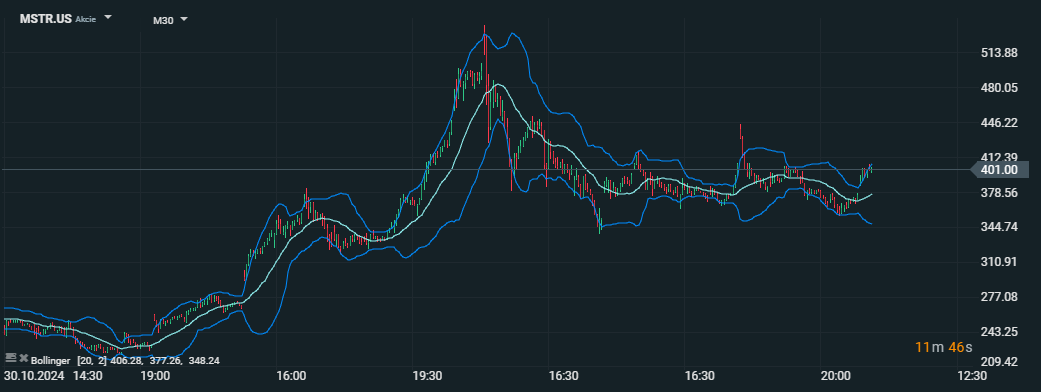
Task: Click the Bollinger indicator name label
Action: 50,360
